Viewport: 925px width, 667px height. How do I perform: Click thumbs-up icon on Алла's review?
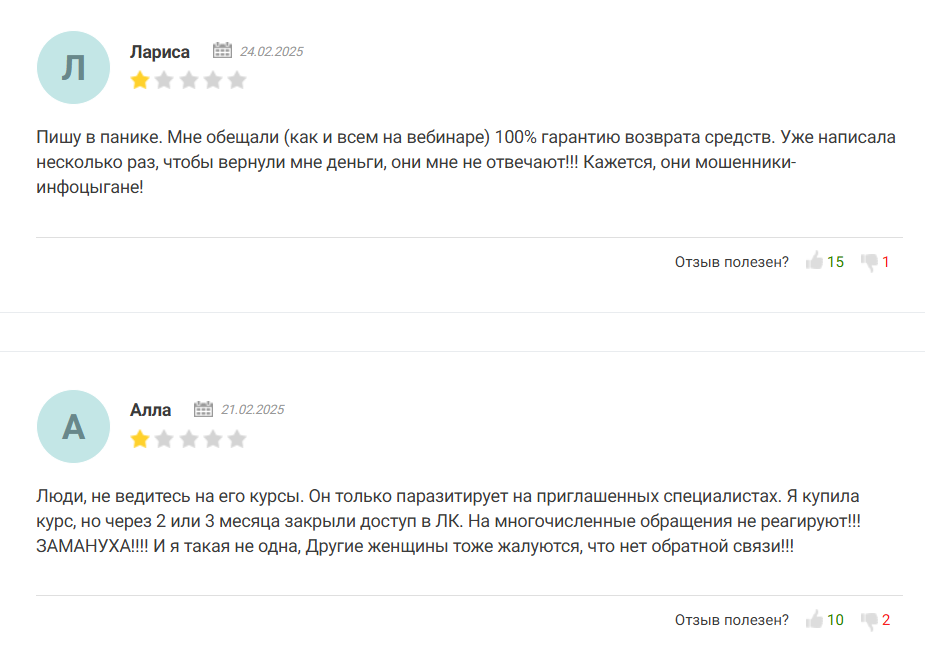814,620
